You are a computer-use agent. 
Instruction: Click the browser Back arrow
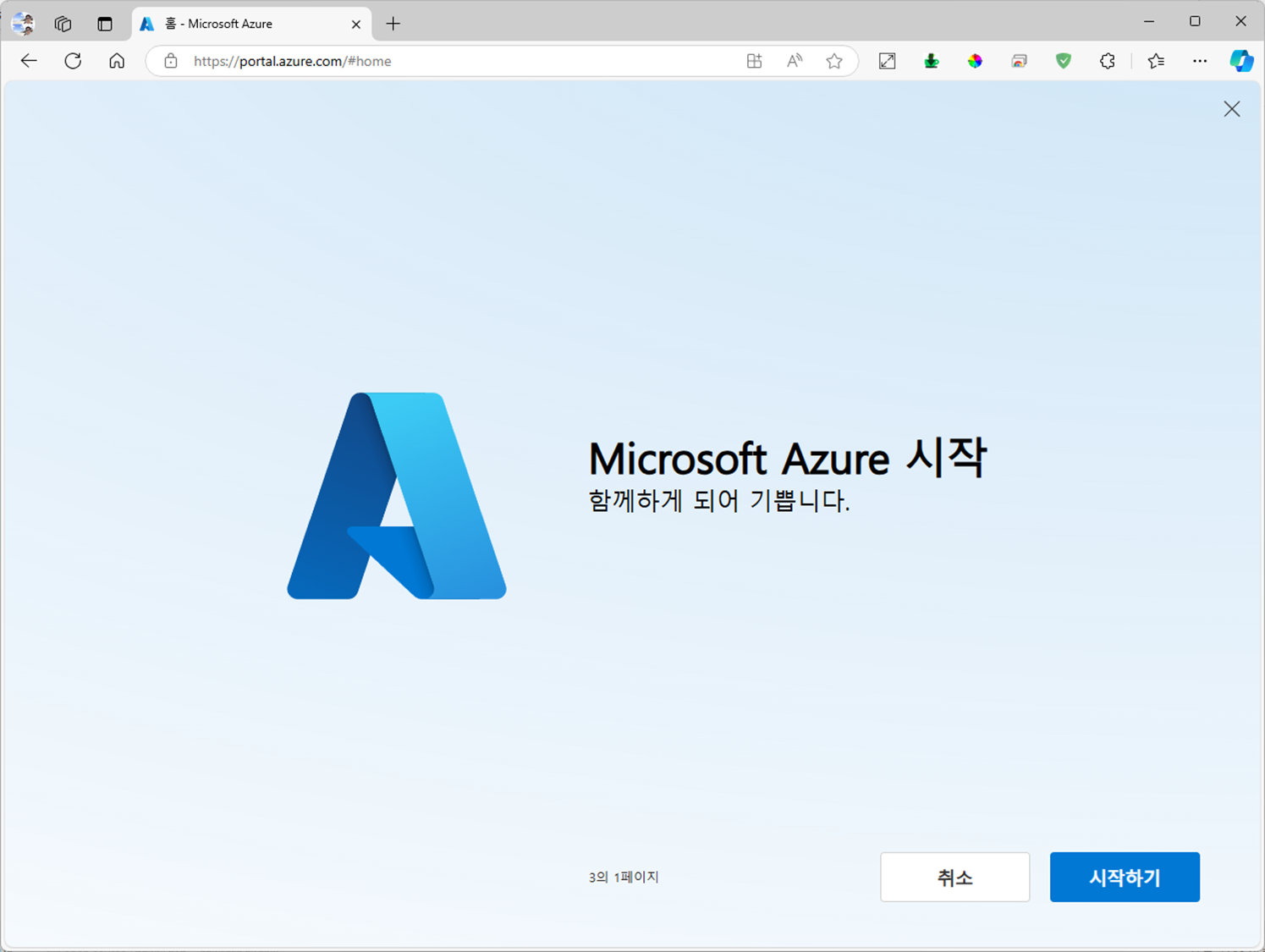point(29,61)
